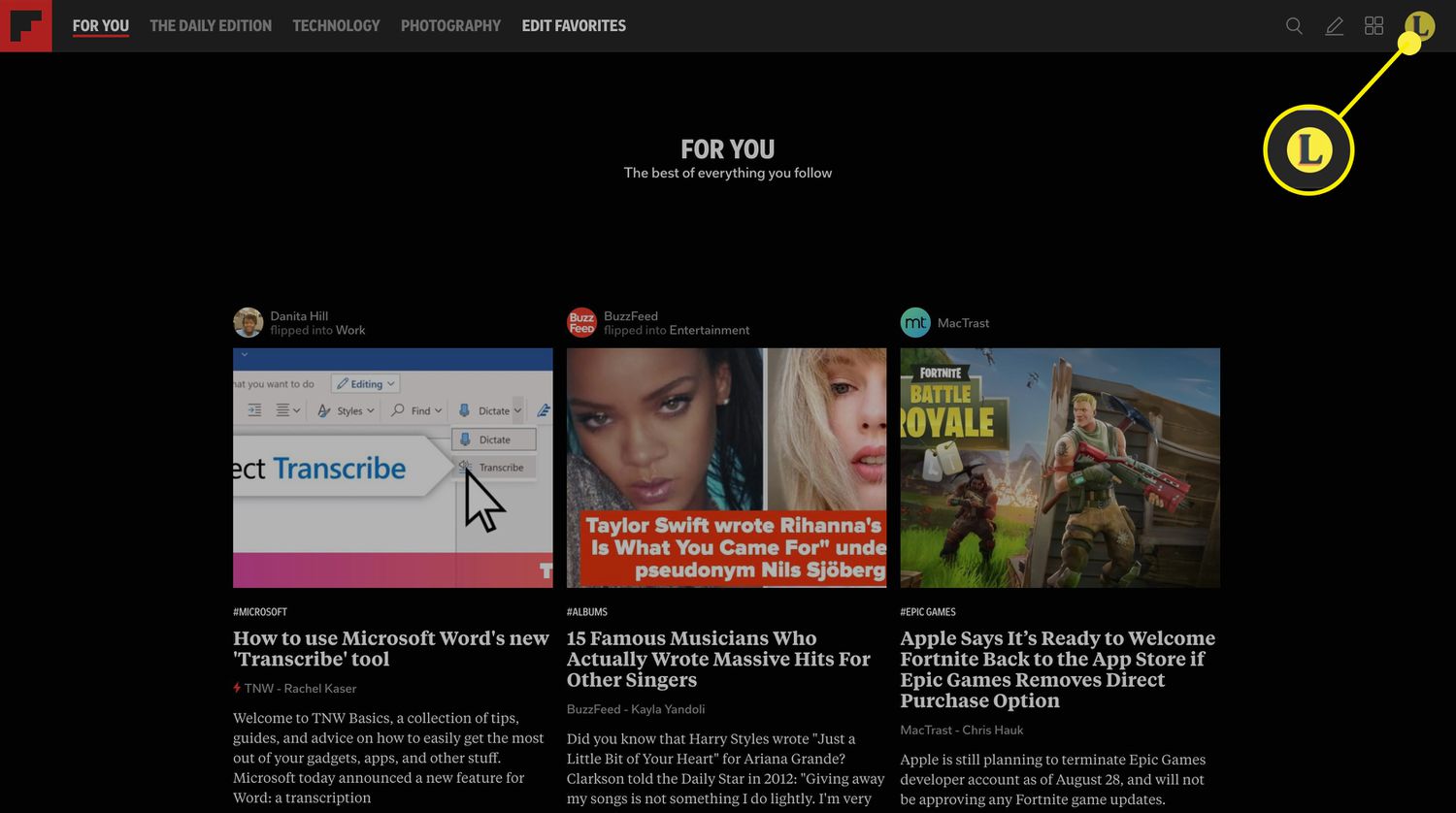Open the Fortnite Battle Royale image

[1060, 468]
